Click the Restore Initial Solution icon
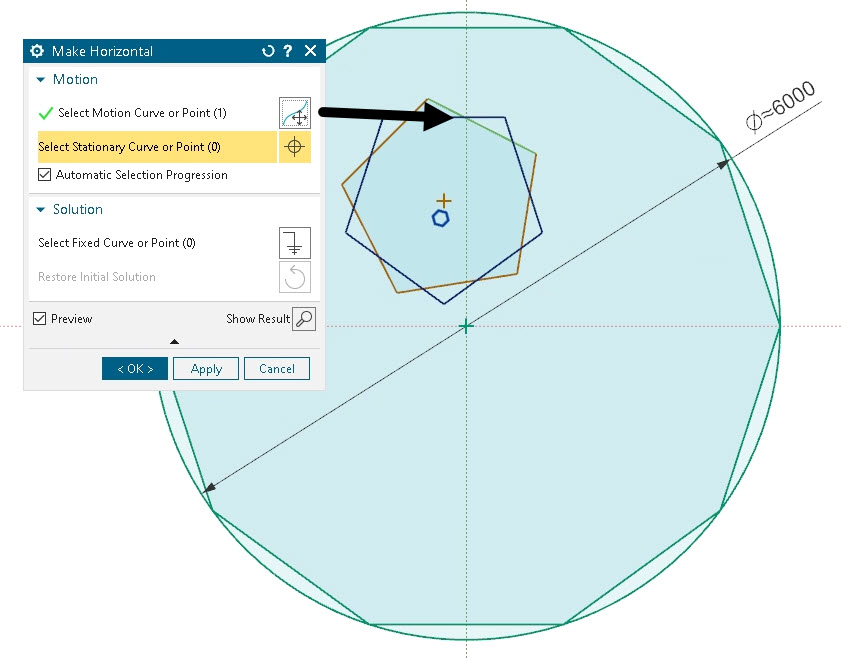This screenshot has width=841, height=658. point(294,277)
